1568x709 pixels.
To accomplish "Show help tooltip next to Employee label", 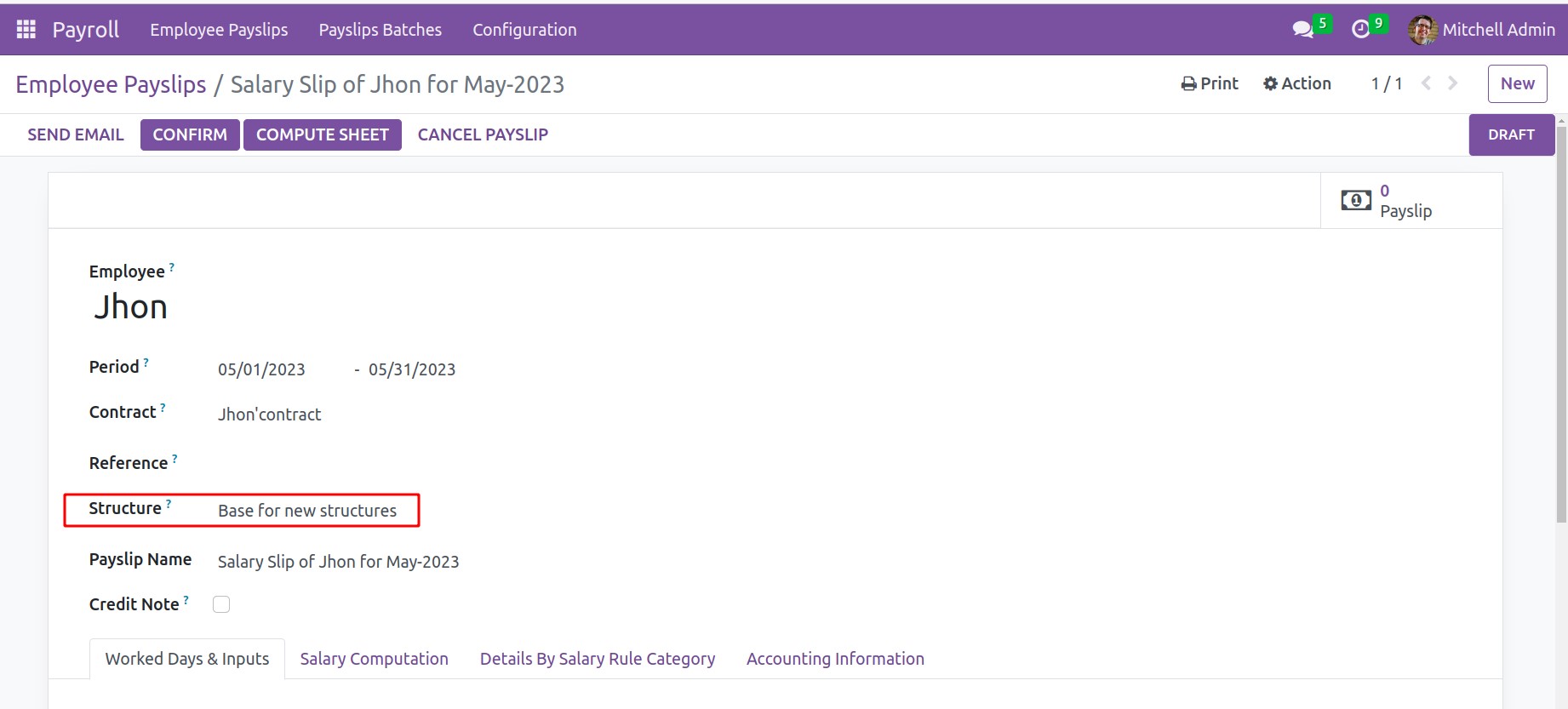I will point(172,268).
